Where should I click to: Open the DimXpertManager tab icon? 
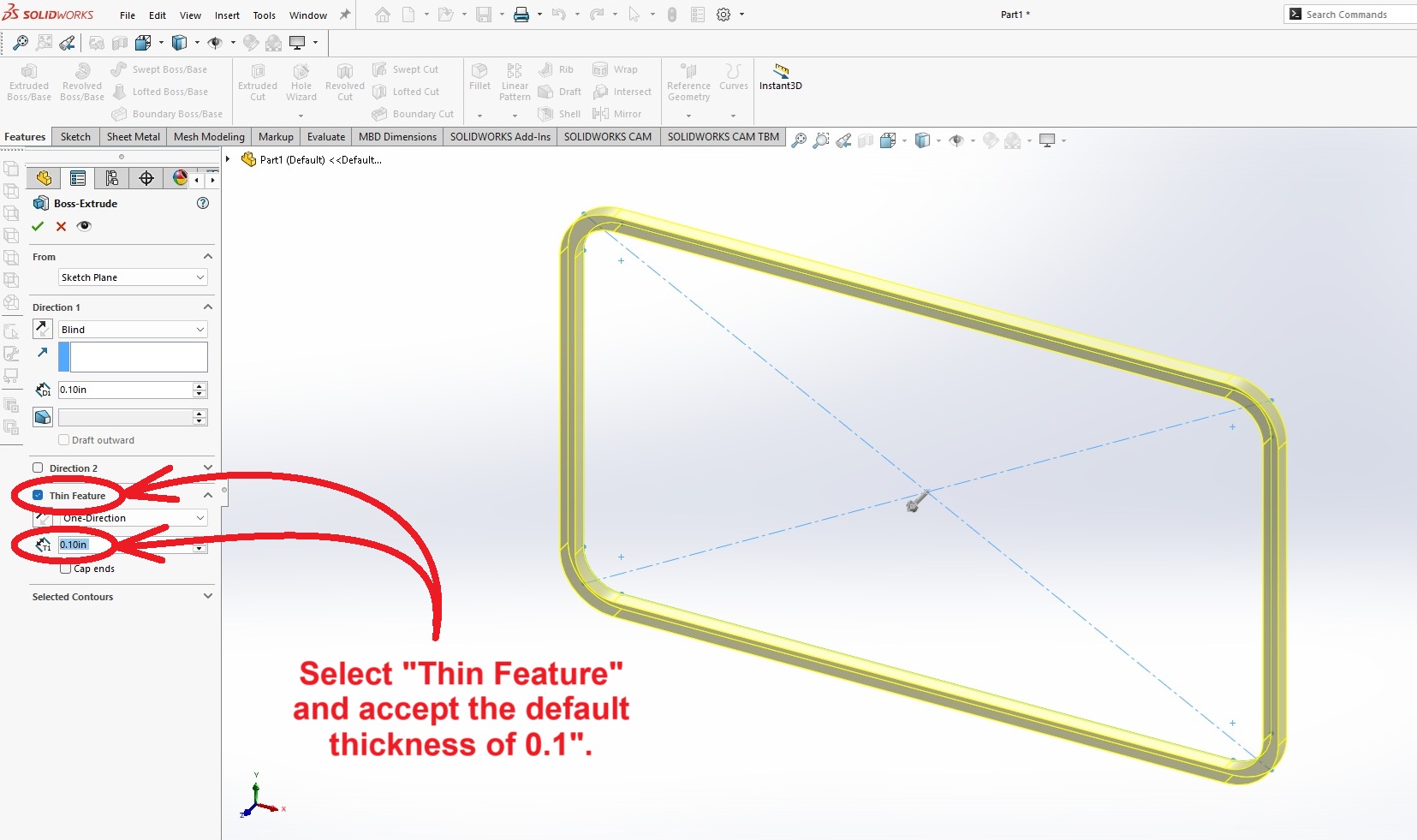coord(146,178)
